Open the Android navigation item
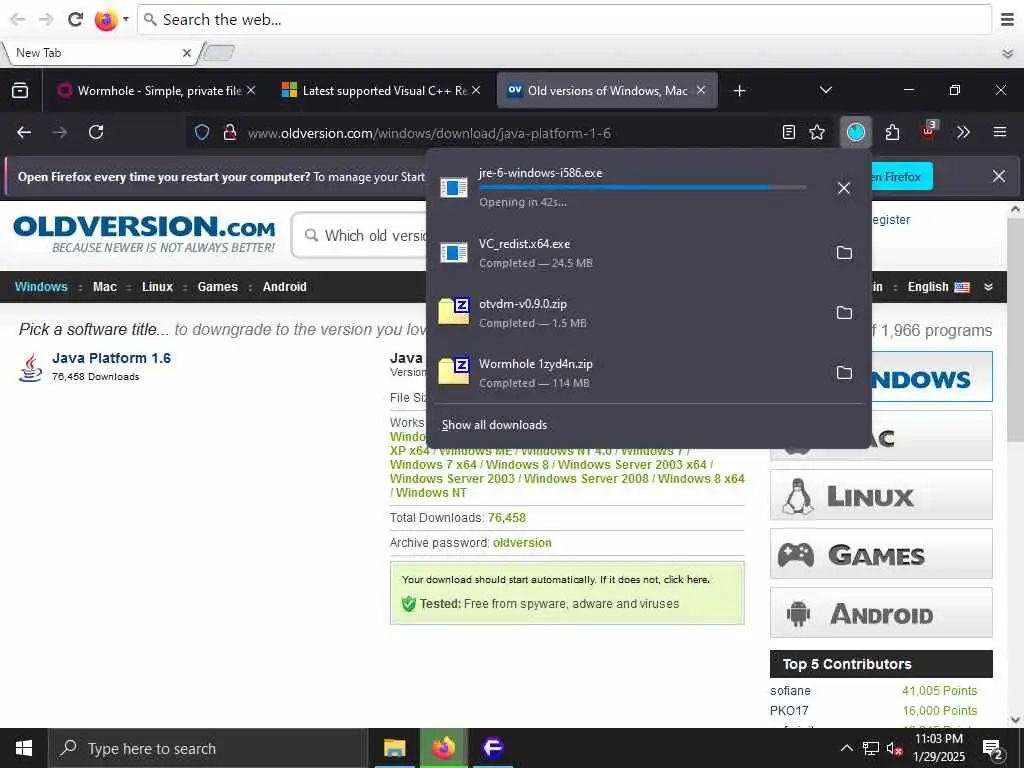This screenshot has width=1024, height=768. pos(285,287)
